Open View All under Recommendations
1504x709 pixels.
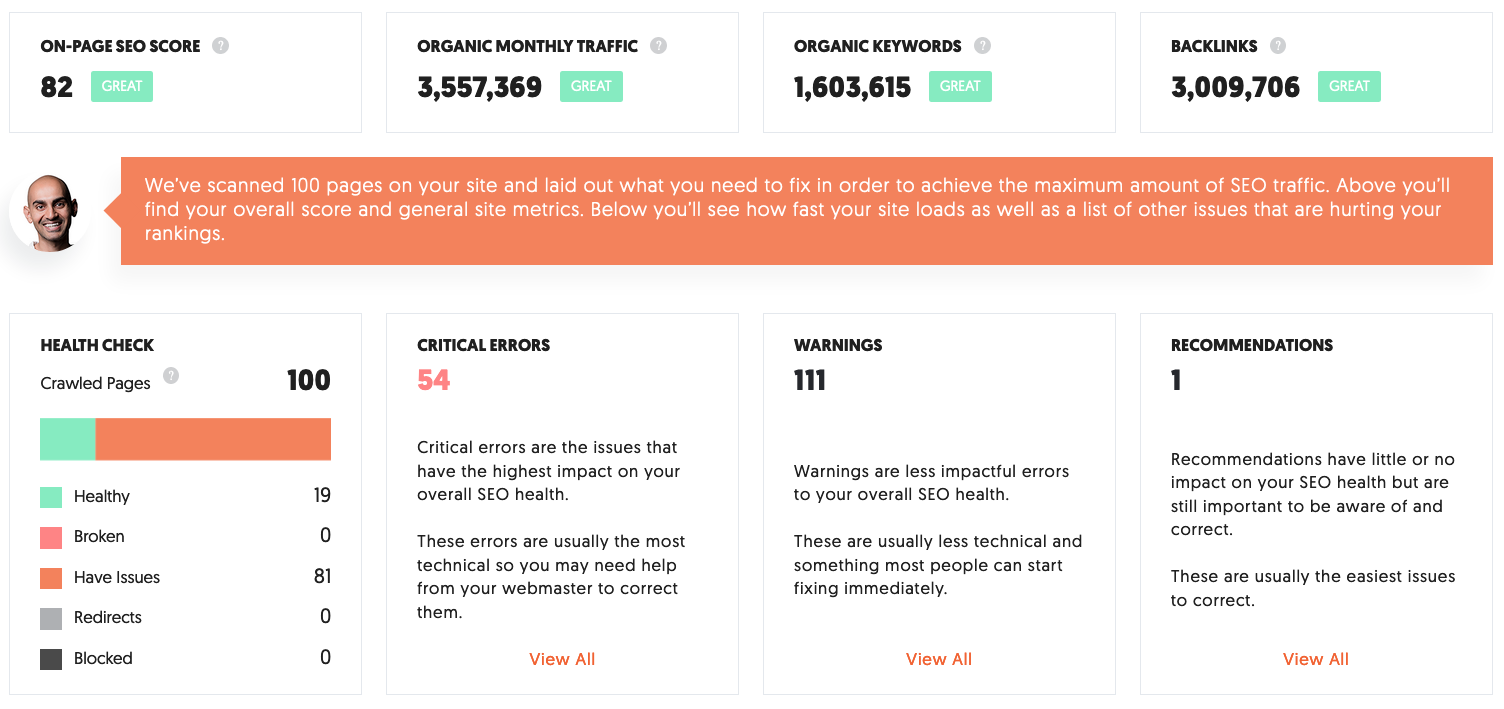[1316, 659]
